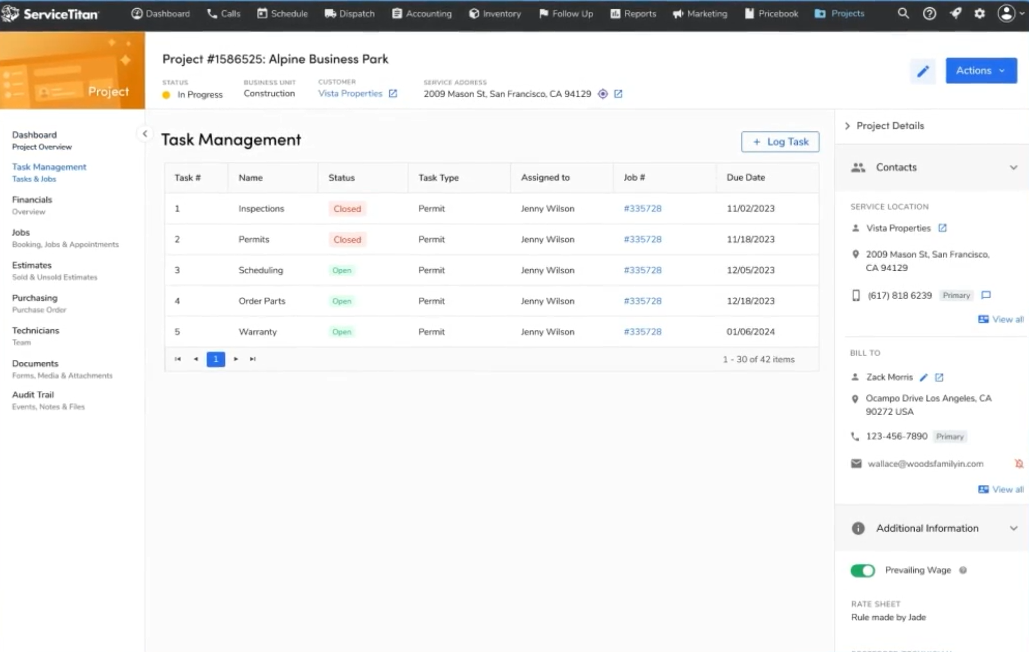The height and width of the screenshot is (652, 1029).
Task: Open Vista Properties customer link in header
Action: pyautogui.click(x=350, y=93)
